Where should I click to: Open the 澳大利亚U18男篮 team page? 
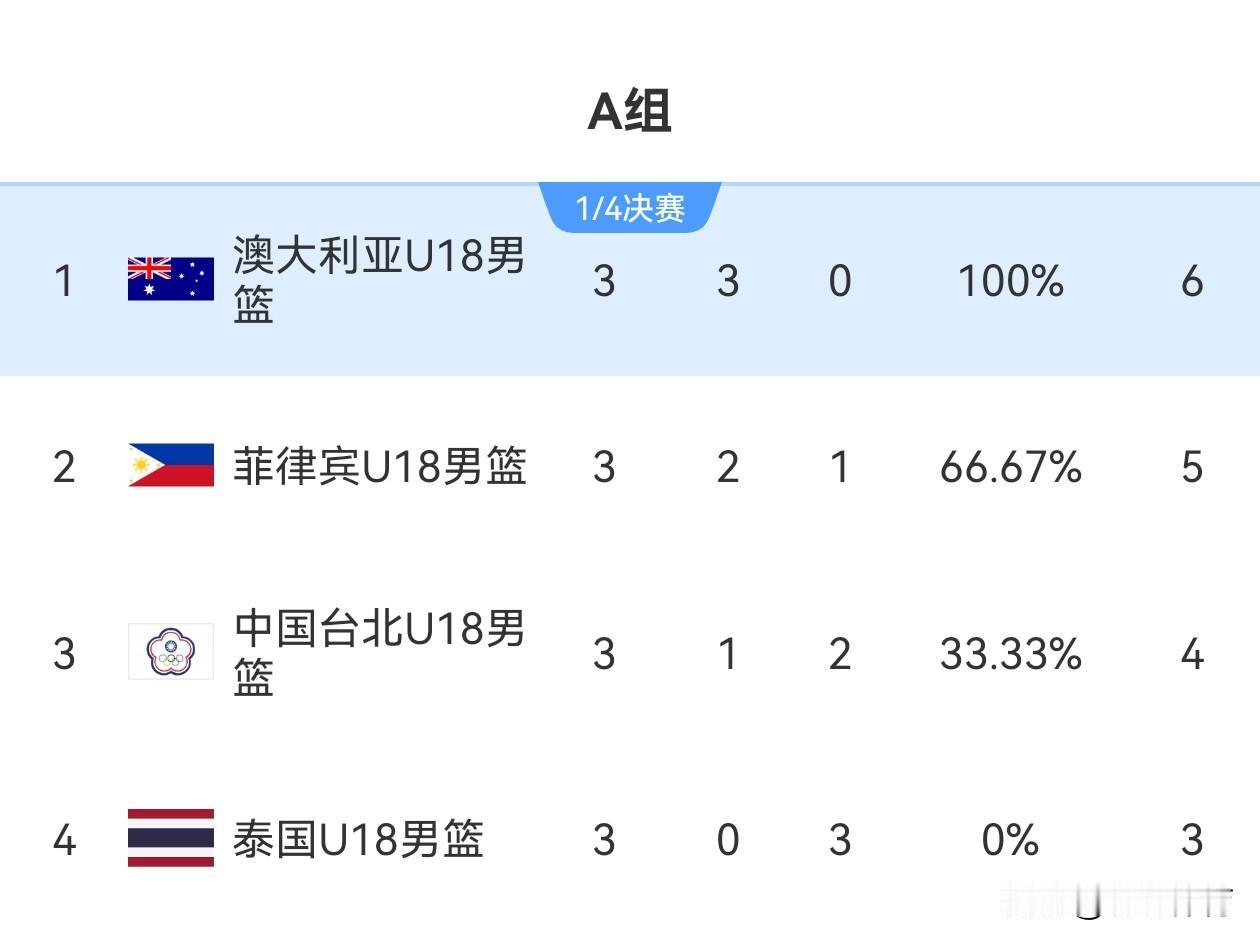tap(379, 279)
